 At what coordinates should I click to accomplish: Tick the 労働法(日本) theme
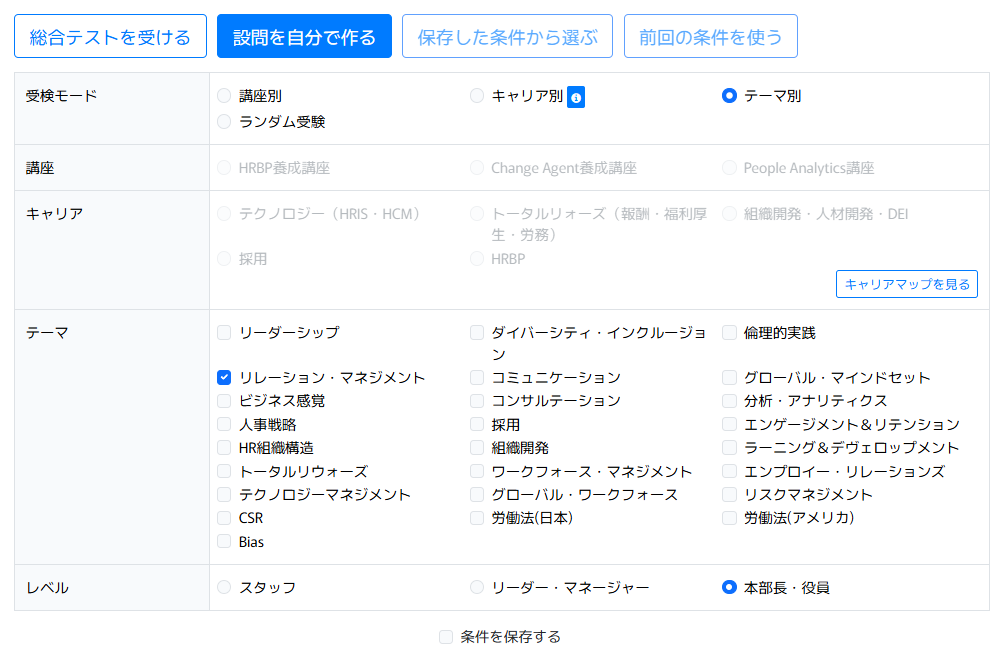[x=477, y=518]
